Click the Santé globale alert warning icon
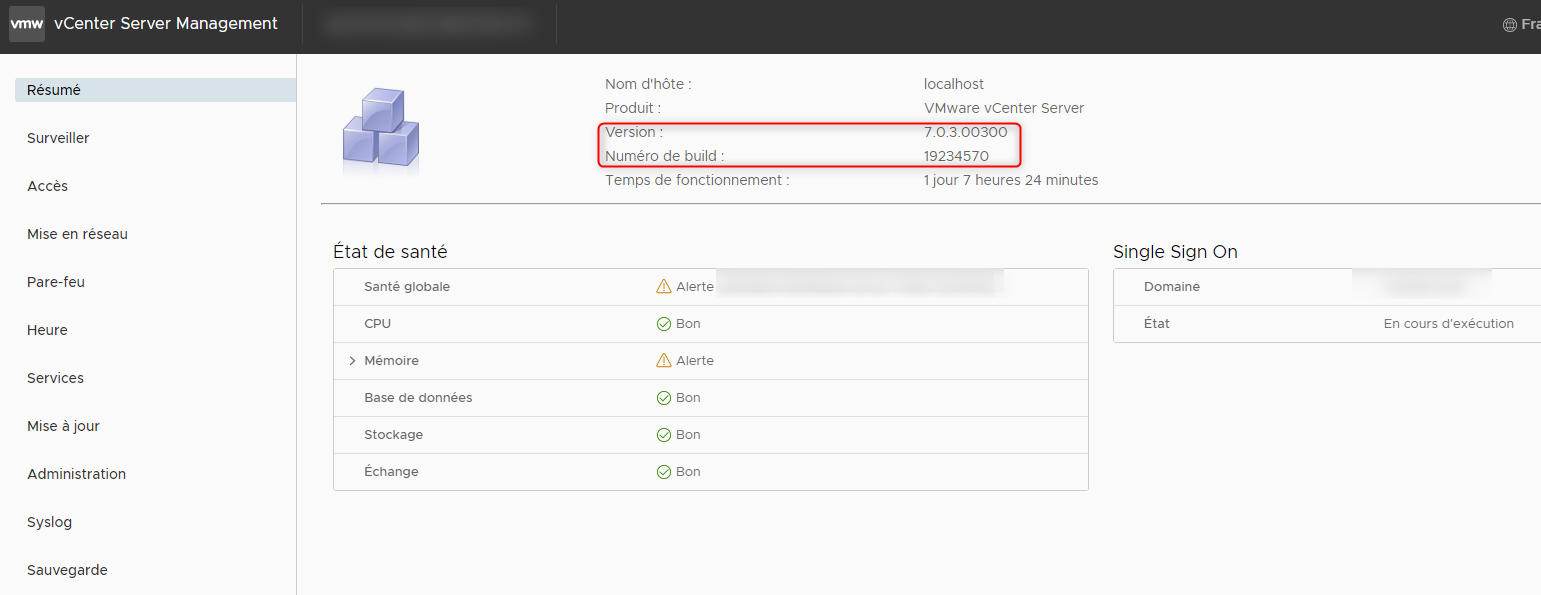The height and width of the screenshot is (595, 1541). tap(664, 286)
